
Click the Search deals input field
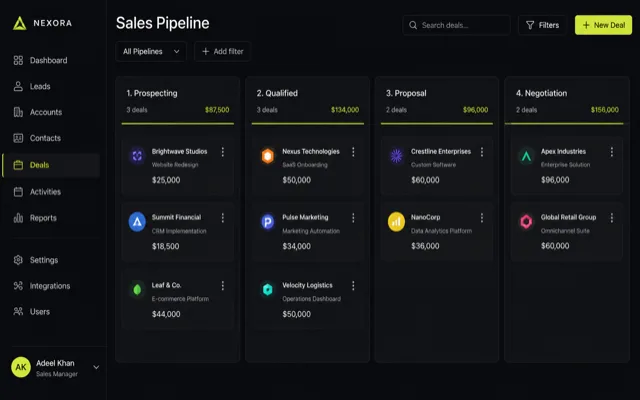click(x=456, y=25)
